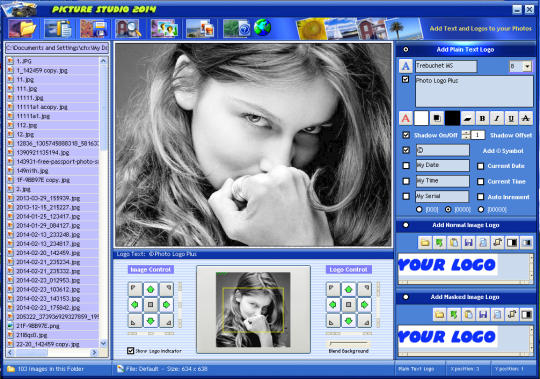The width and height of the screenshot is (540, 379).
Task: Move logo down with Logo Control arrow
Action: click(349, 320)
